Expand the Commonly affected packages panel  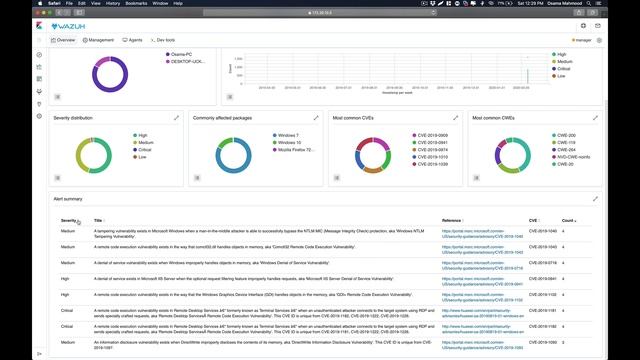(x=316, y=118)
